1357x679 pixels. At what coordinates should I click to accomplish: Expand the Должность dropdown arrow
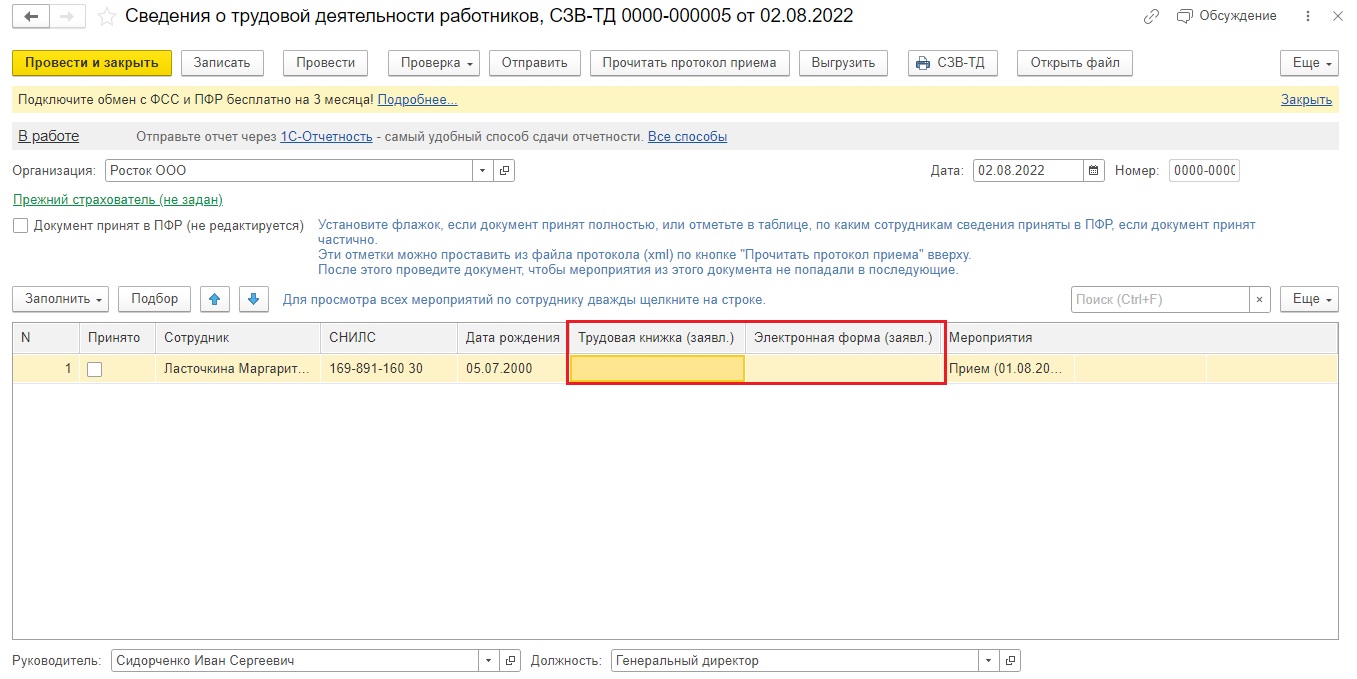point(989,661)
